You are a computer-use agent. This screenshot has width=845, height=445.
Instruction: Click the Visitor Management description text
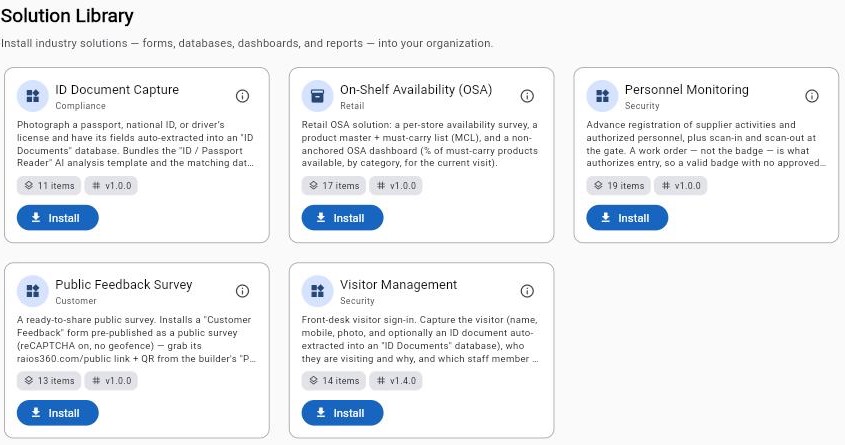tap(420, 339)
